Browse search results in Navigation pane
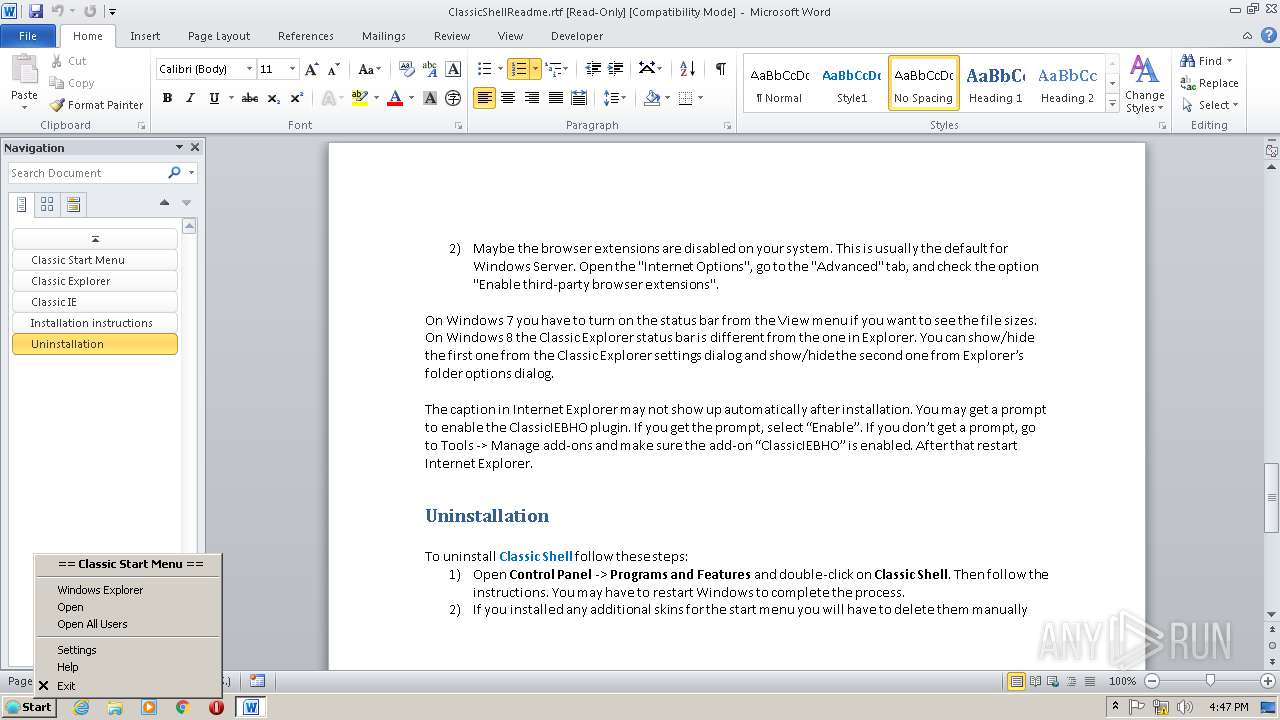Image resolution: width=1280 pixels, height=720 pixels. (x=73, y=205)
